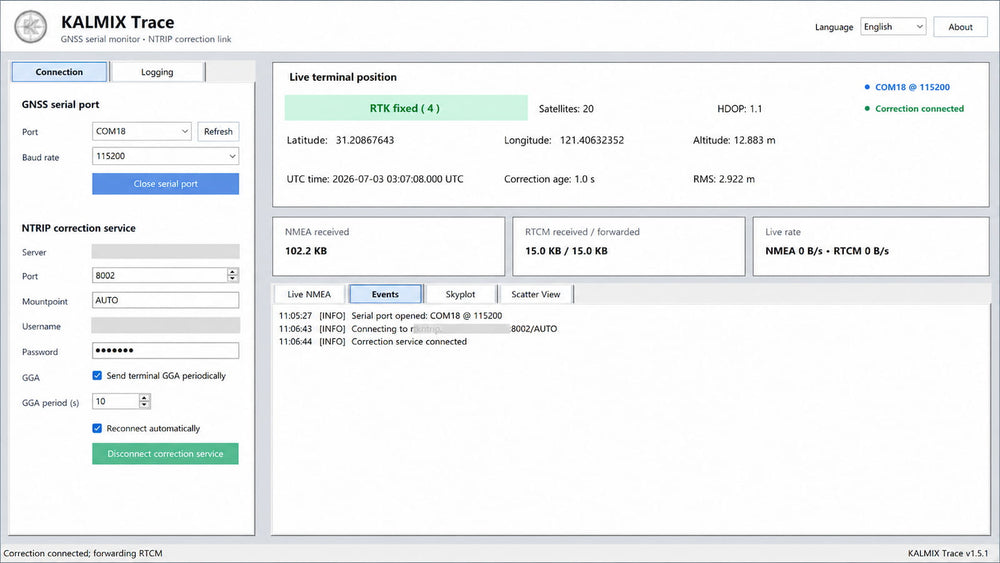This screenshot has height=563, width=1000.
Task: Click the Satellites: 20 text
Action: [x=566, y=109]
